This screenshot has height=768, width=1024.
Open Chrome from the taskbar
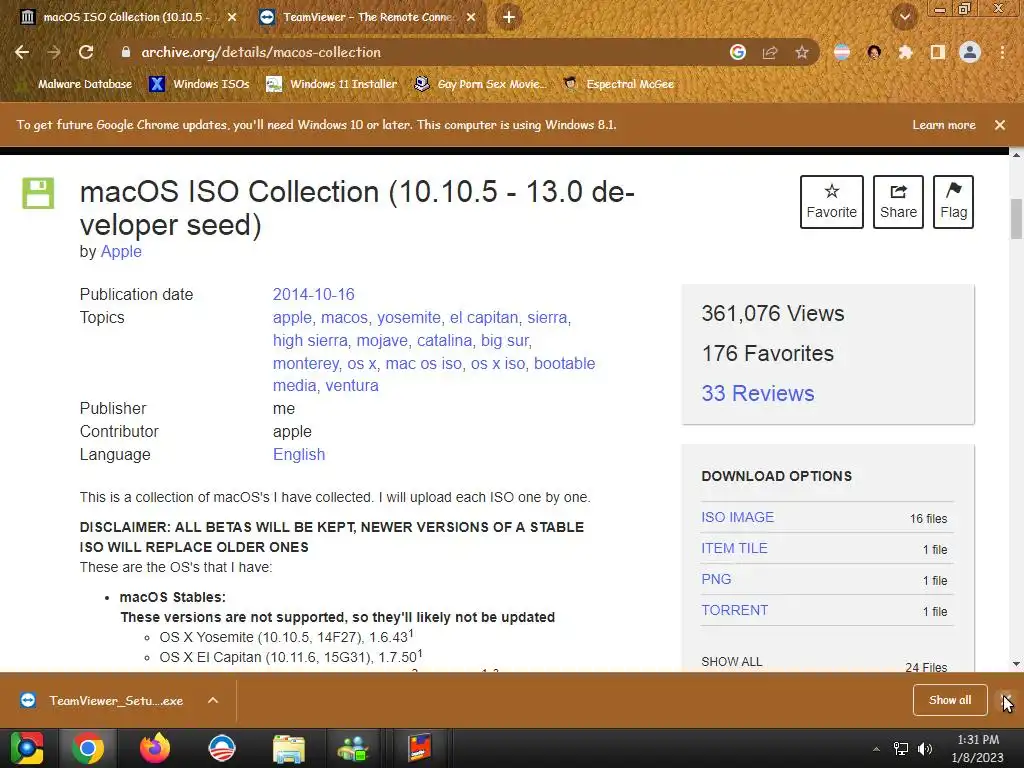click(88, 748)
